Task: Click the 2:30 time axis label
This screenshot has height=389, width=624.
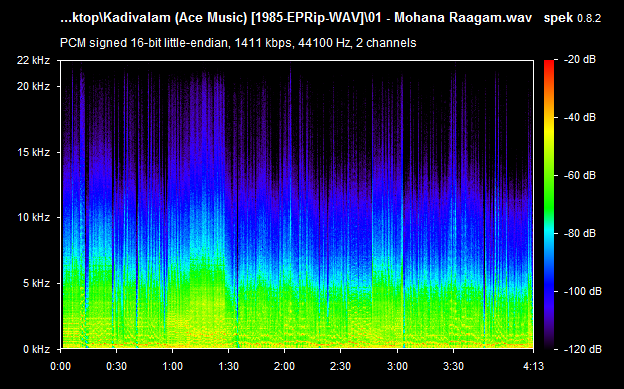Action: pyautogui.click(x=340, y=366)
